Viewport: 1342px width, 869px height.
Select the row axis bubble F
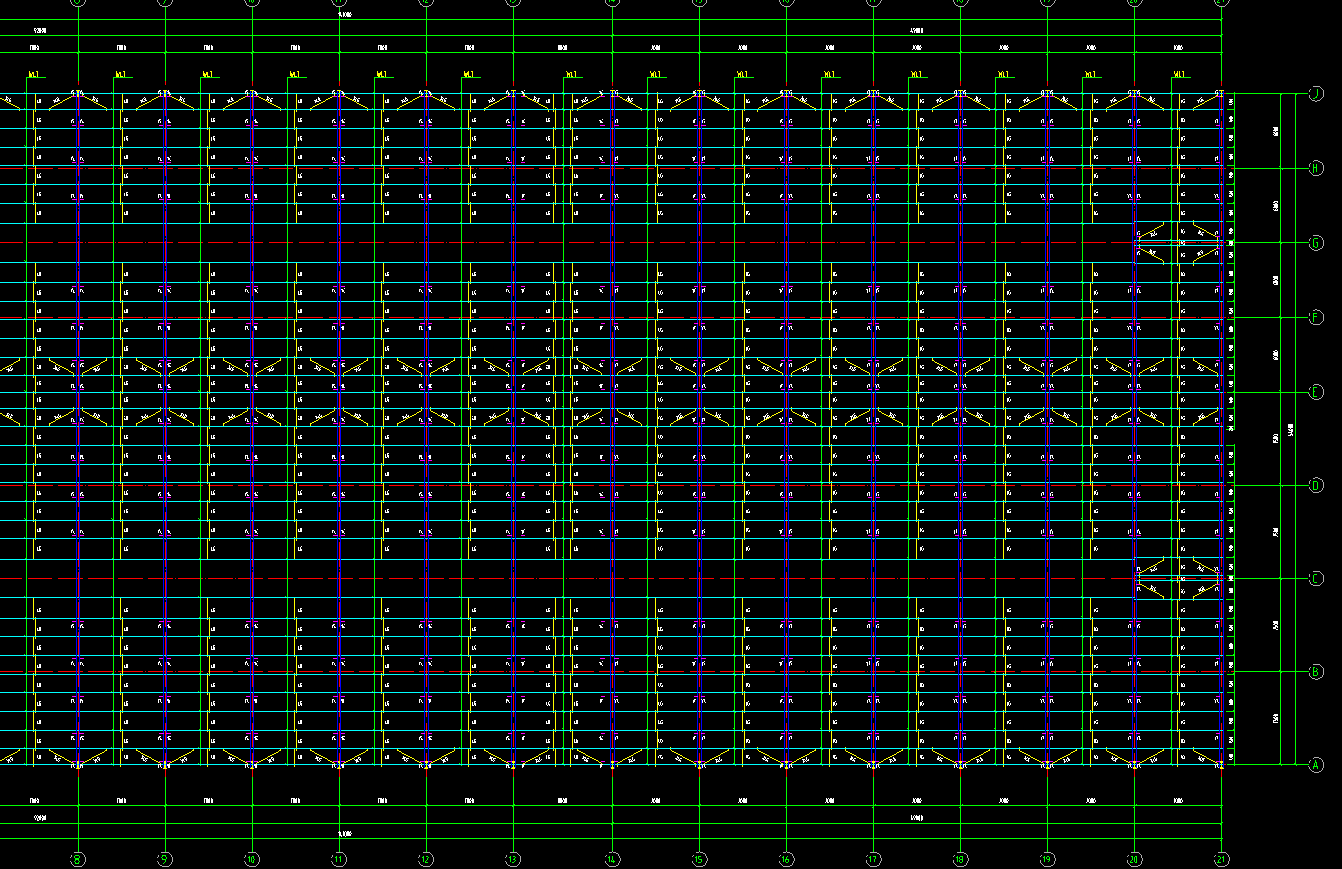[x=1316, y=317]
